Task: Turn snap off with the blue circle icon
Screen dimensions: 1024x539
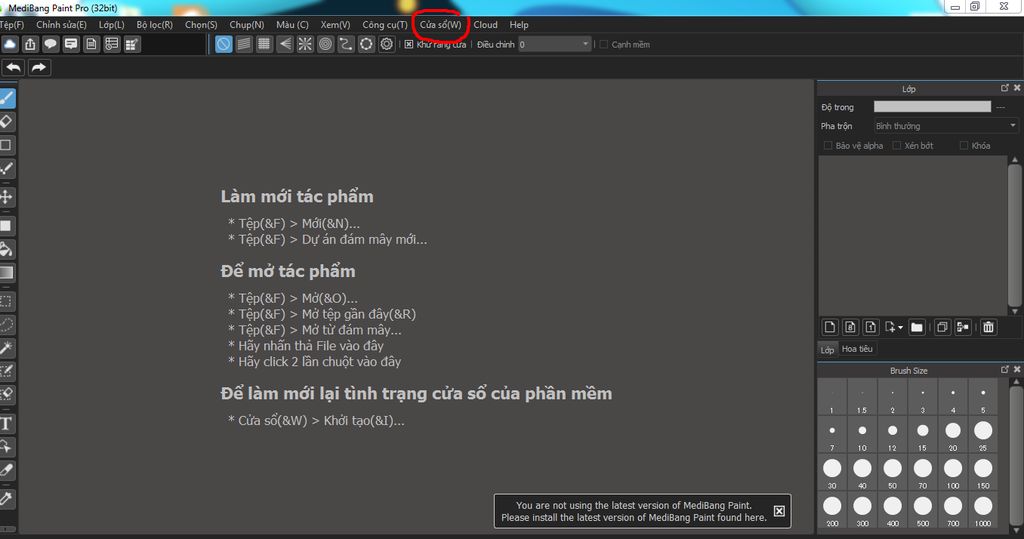Action: [223, 44]
